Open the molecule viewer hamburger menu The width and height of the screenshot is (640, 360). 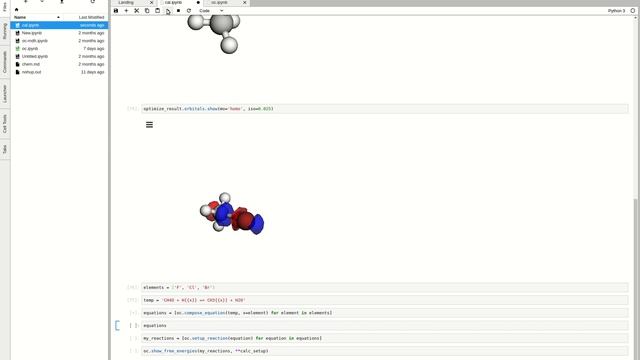(x=149, y=125)
